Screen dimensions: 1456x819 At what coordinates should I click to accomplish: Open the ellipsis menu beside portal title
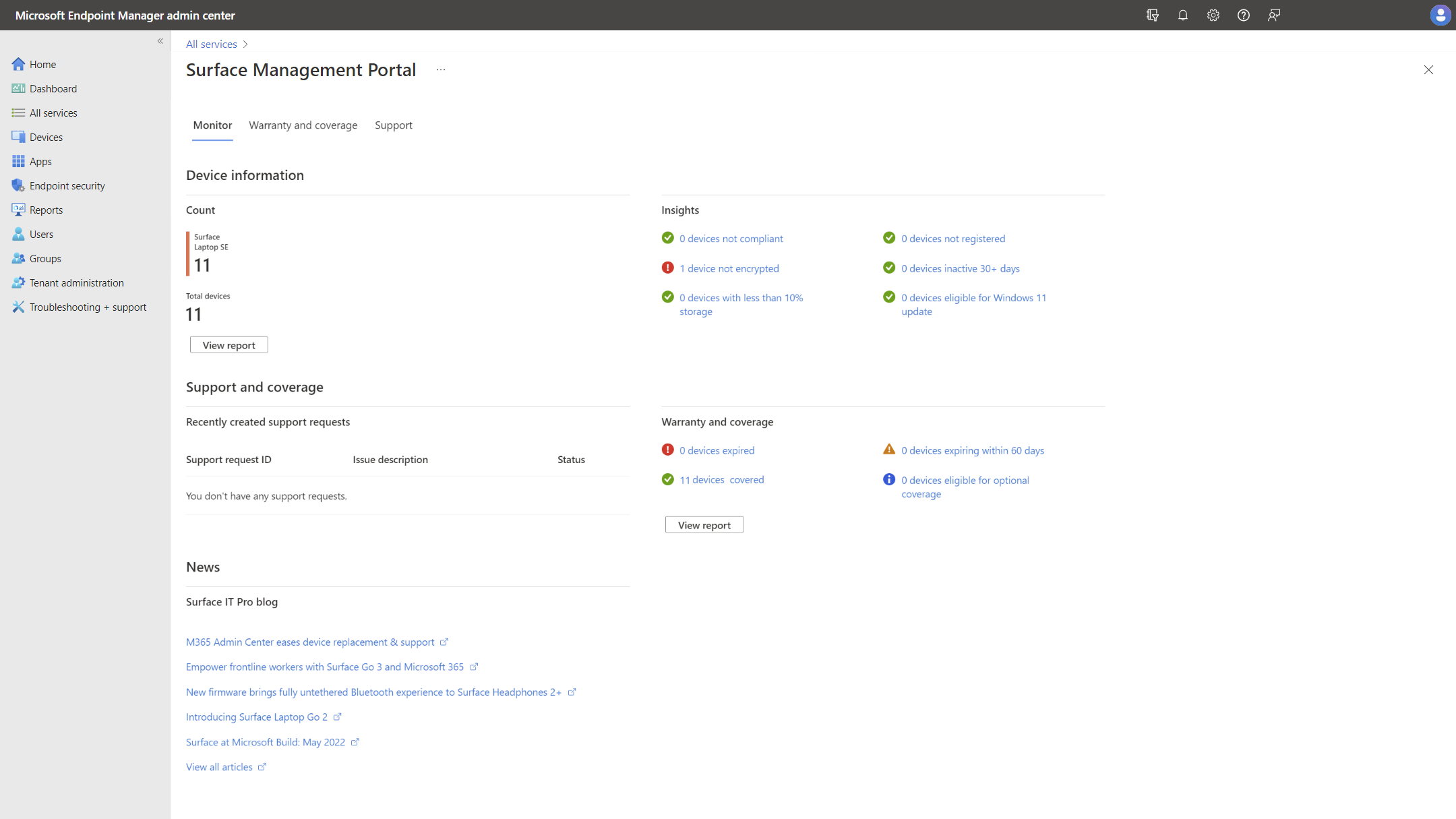point(441,69)
